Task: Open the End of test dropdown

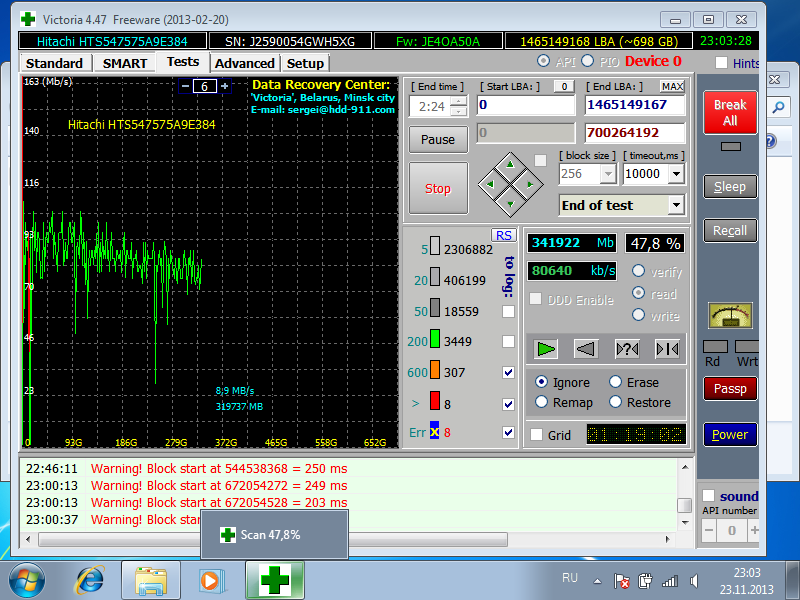Action: pyautogui.click(x=676, y=205)
